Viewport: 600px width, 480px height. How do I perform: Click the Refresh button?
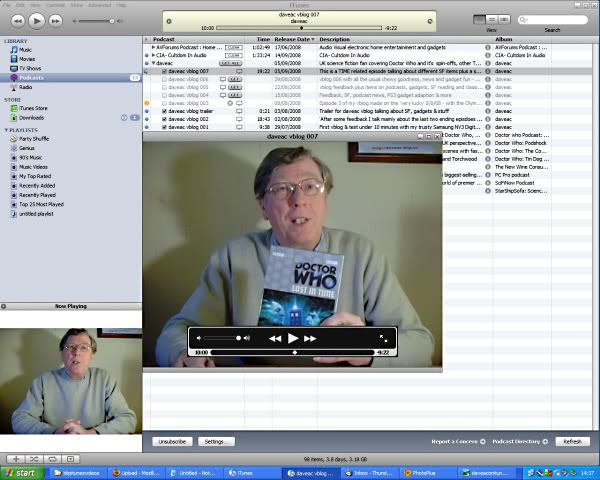point(572,442)
